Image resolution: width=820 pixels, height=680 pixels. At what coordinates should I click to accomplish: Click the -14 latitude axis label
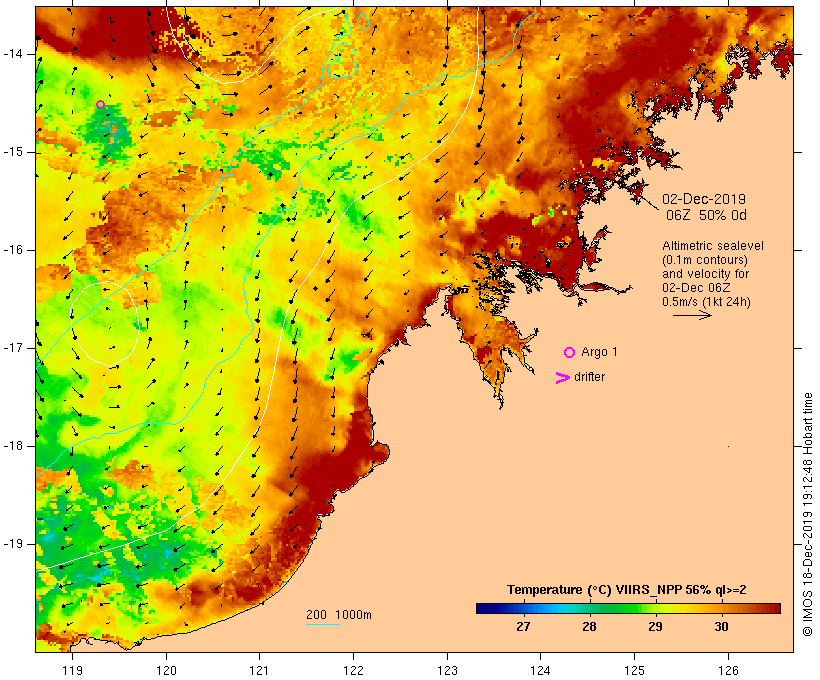[13, 54]
